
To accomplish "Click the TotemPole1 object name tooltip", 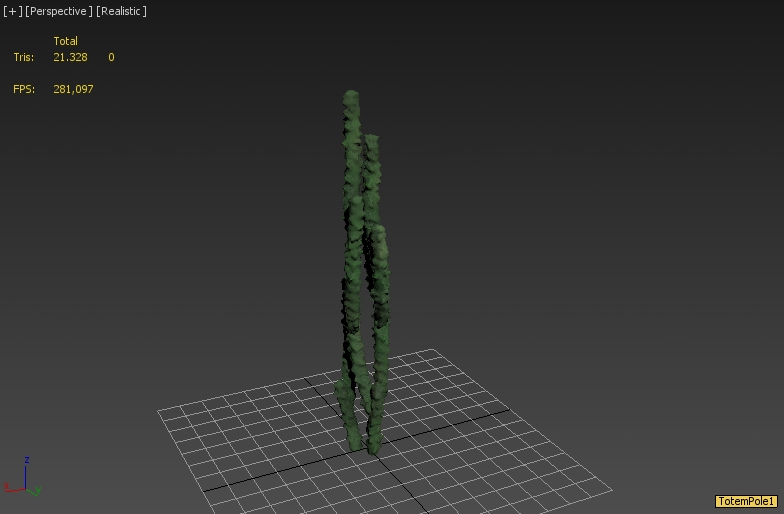I will point(746,501).
